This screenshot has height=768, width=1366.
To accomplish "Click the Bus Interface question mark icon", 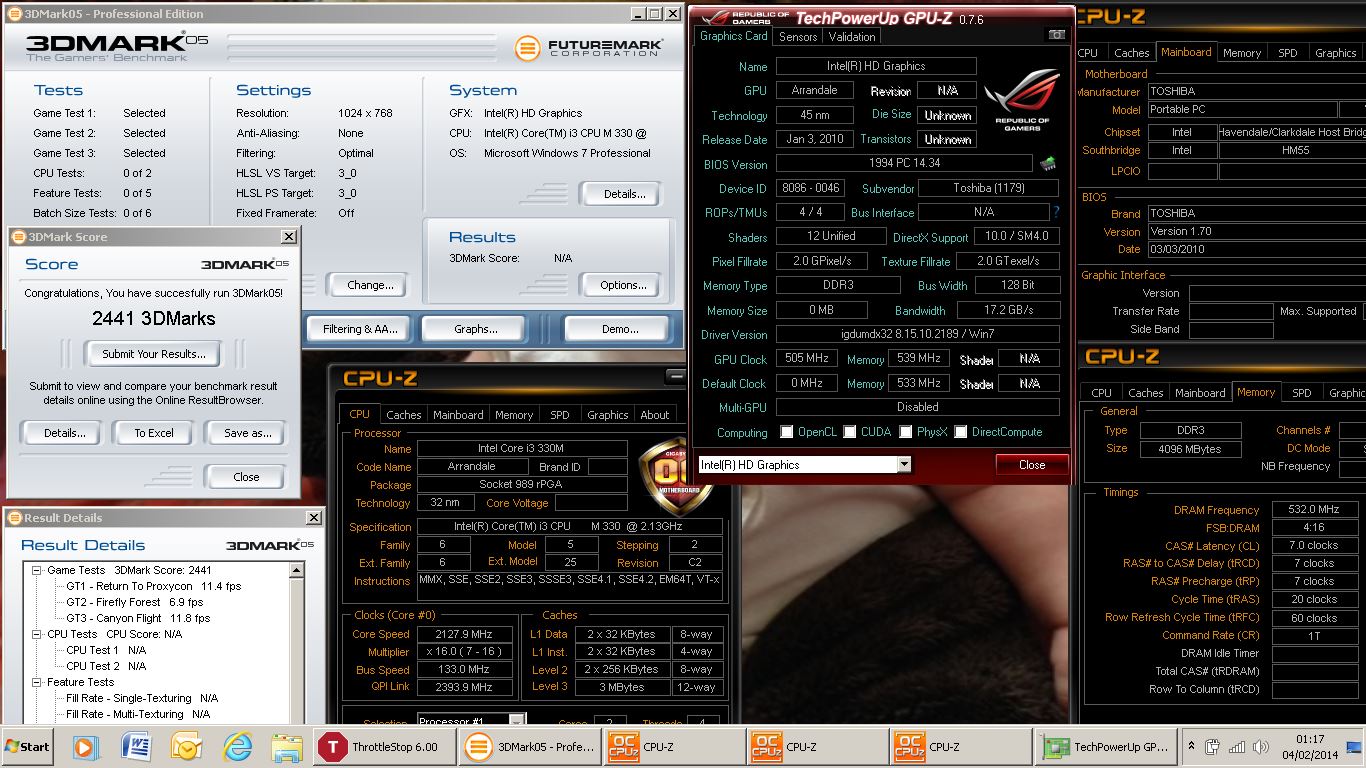I will click(1056, 212).
